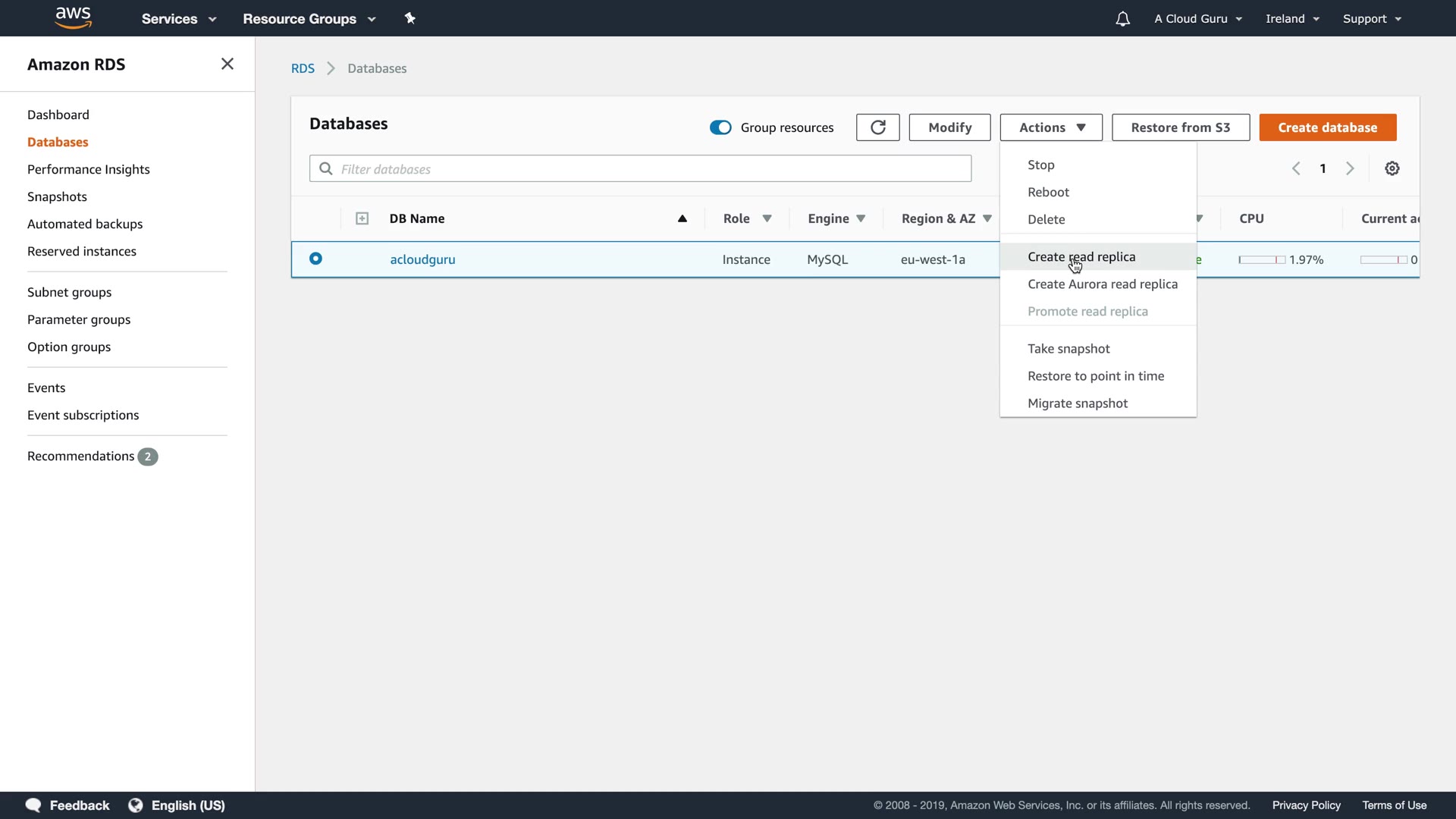Click the AWS logo home icon
This screenshot has height=819, width=1456.
pyautogui.click(x=73, y=17)
